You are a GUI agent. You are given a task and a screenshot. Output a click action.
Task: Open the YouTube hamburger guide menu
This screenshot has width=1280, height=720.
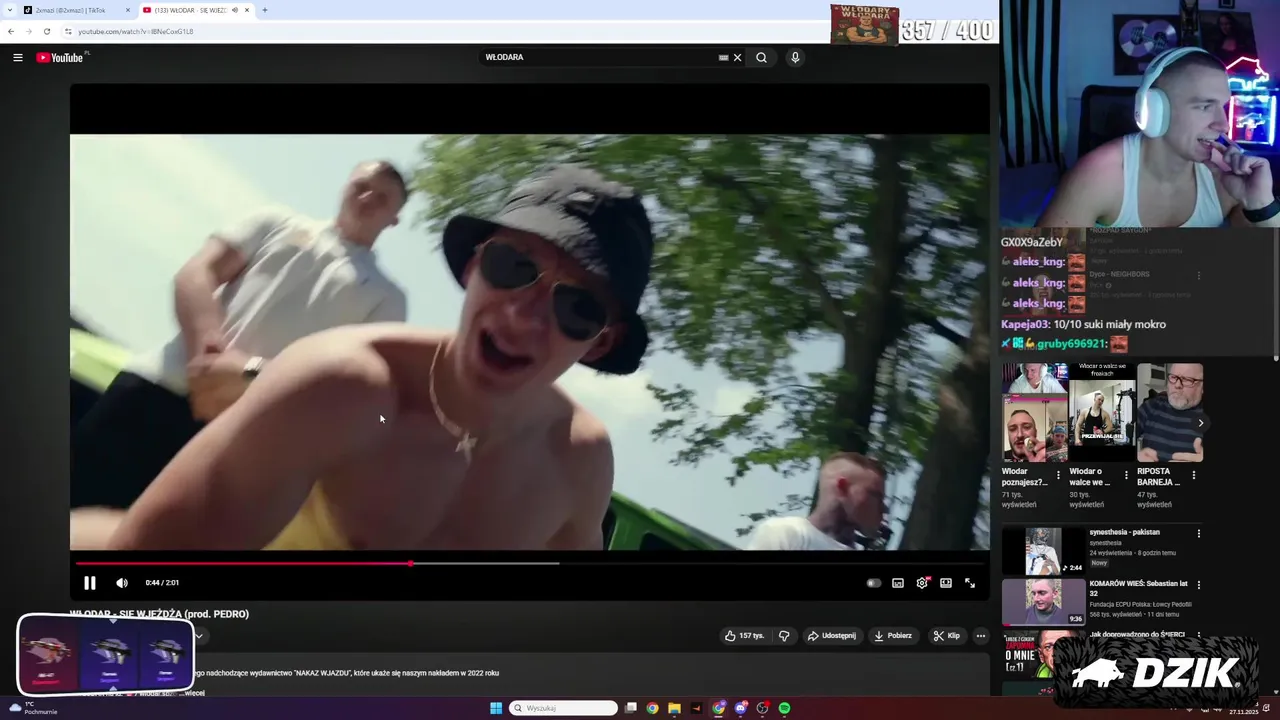pyautogui.click(x=17, y=58)
